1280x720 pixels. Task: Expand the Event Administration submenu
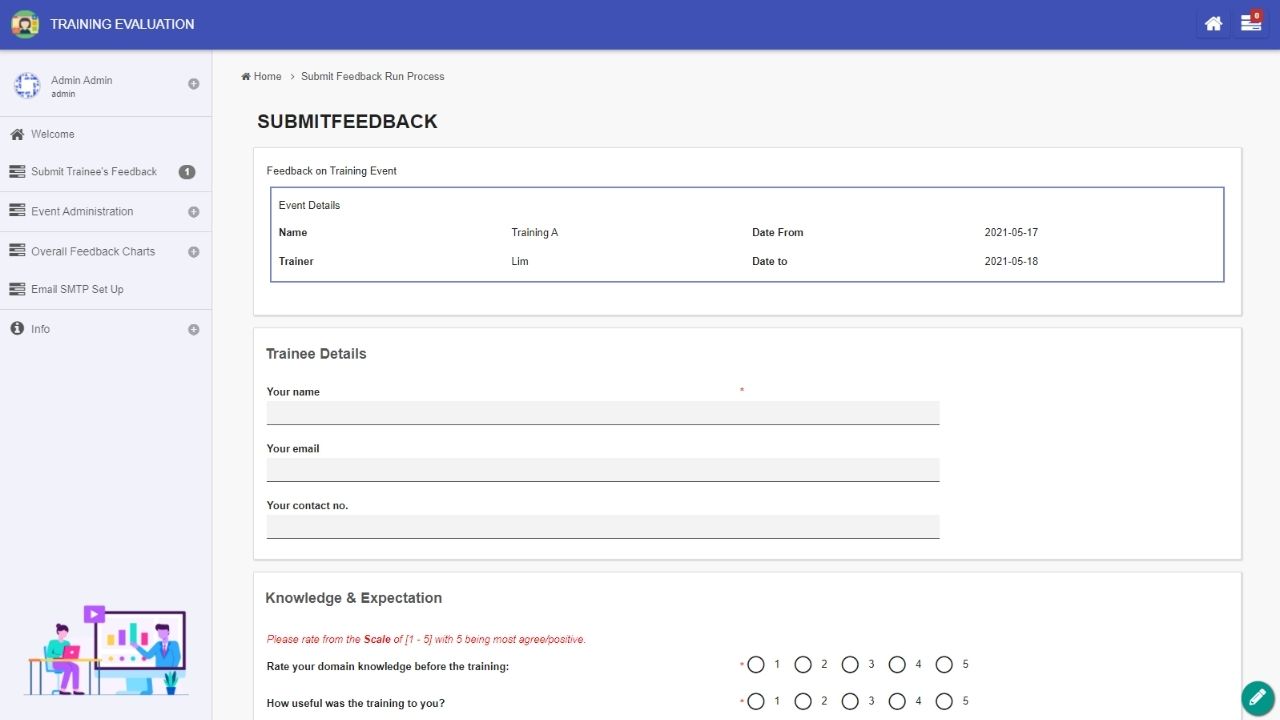pos(193,212)
